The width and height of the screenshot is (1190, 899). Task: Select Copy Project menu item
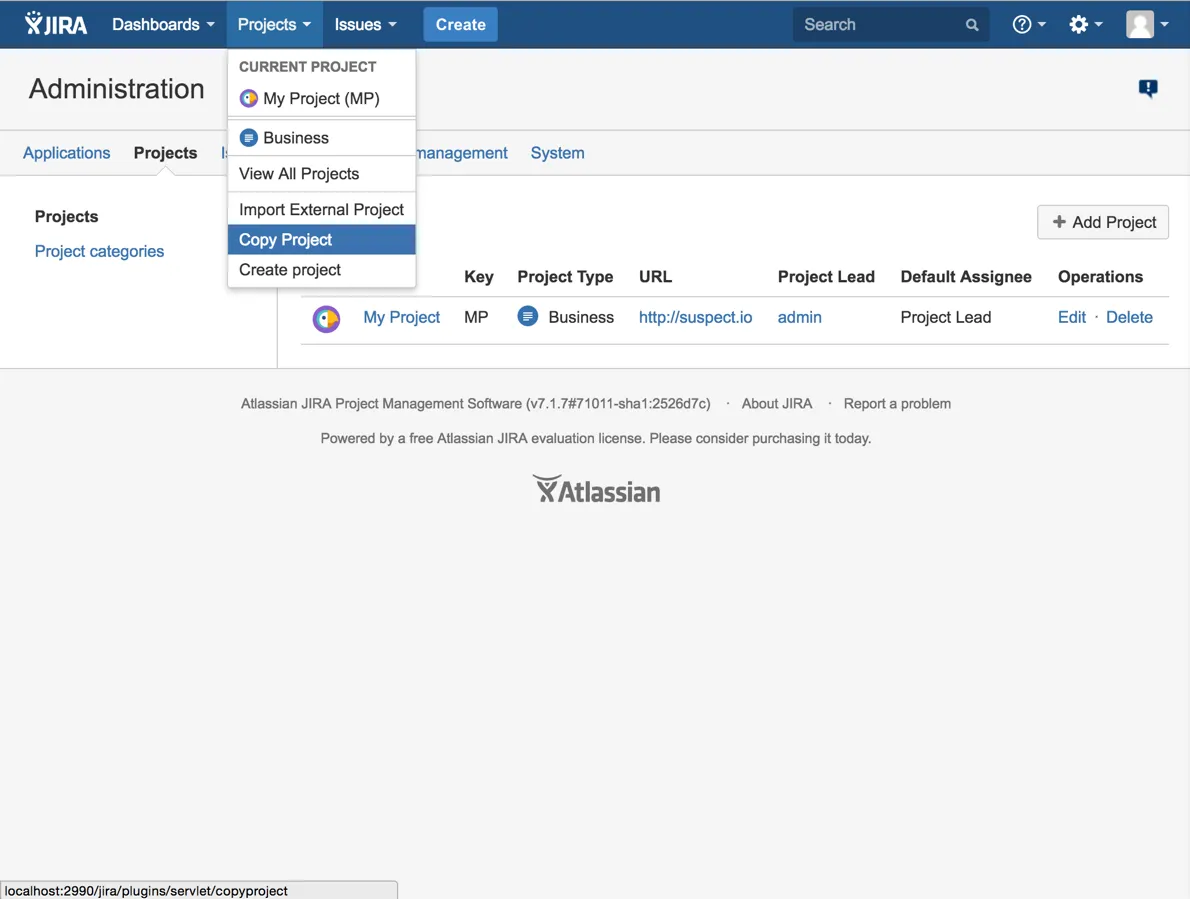(321, 240)
